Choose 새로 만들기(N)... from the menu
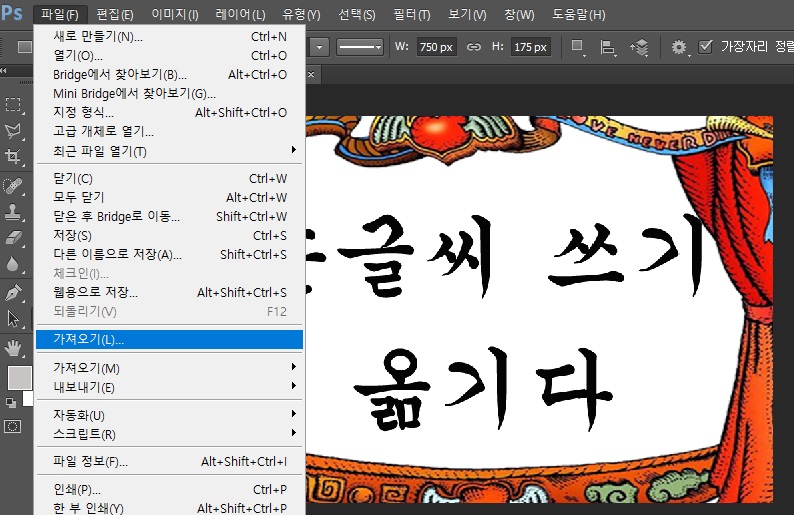This screenshot has height=515, width=794. click(170, 36)
